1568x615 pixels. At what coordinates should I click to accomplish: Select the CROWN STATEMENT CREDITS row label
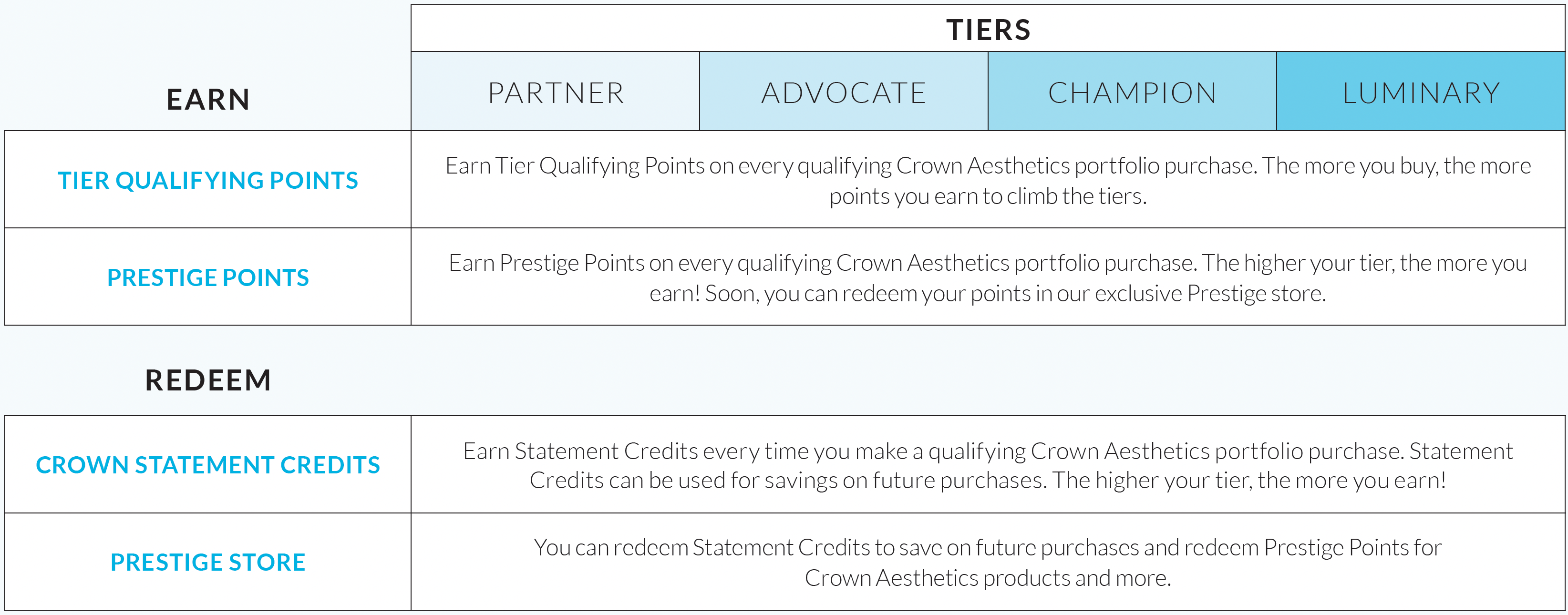point(208,465)
